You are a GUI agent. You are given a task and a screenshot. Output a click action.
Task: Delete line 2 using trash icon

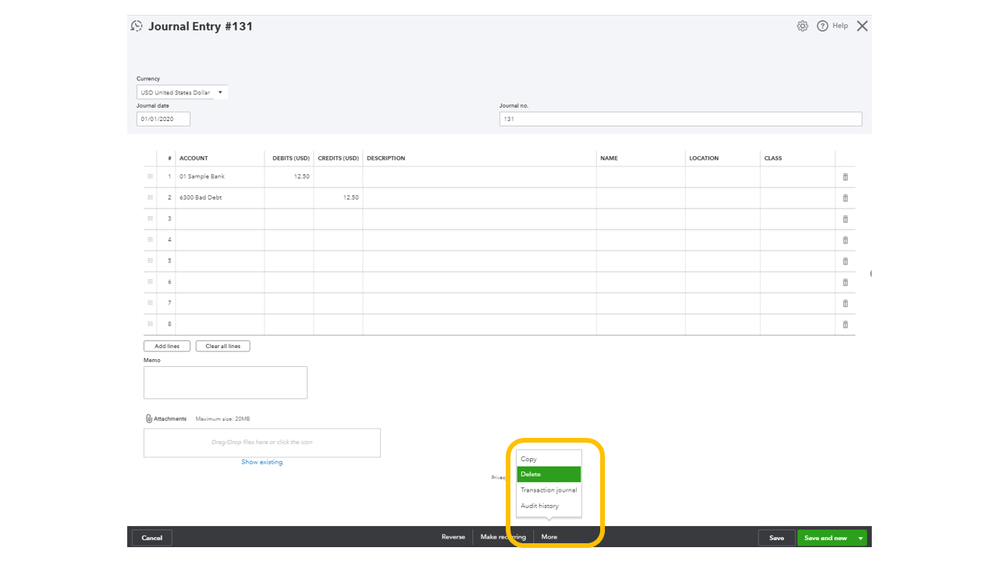[x=845, y=198]
